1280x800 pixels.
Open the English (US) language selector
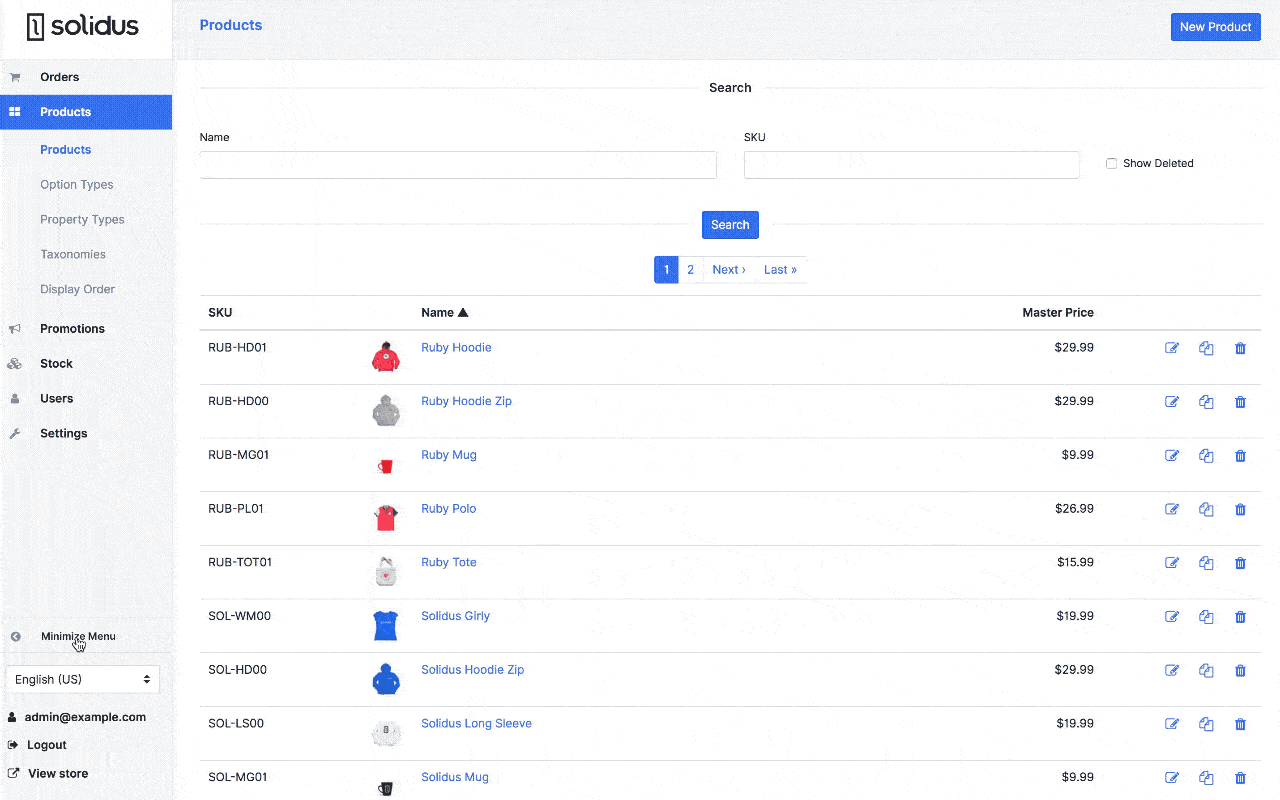pyautogui.click(x=82, y=679)
